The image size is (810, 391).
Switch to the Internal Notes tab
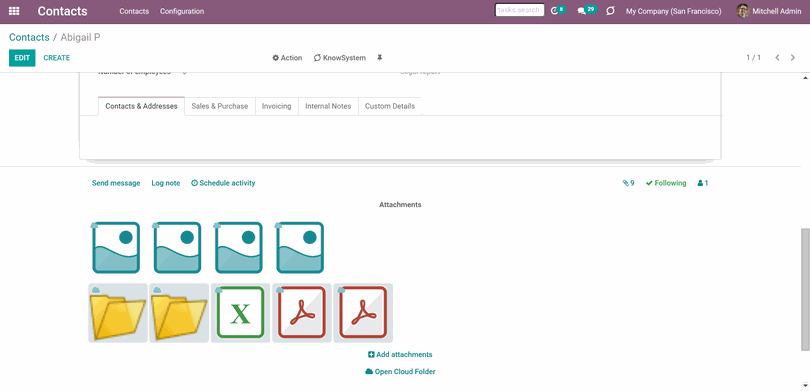(x=328, y=106)
